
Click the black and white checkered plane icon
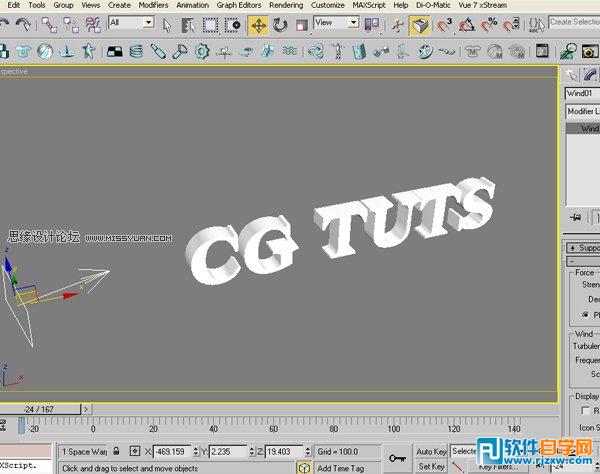115,51
